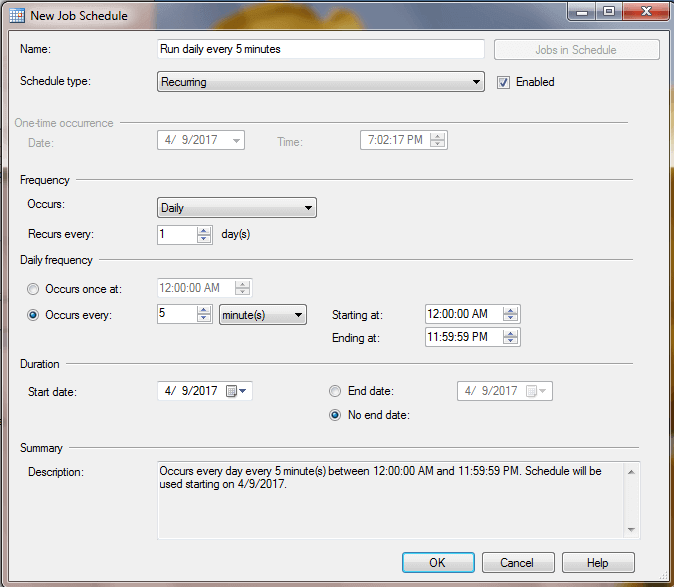Click the Recurs every number field
This screenshot has height=587, width=674.
tap(177, 235)
